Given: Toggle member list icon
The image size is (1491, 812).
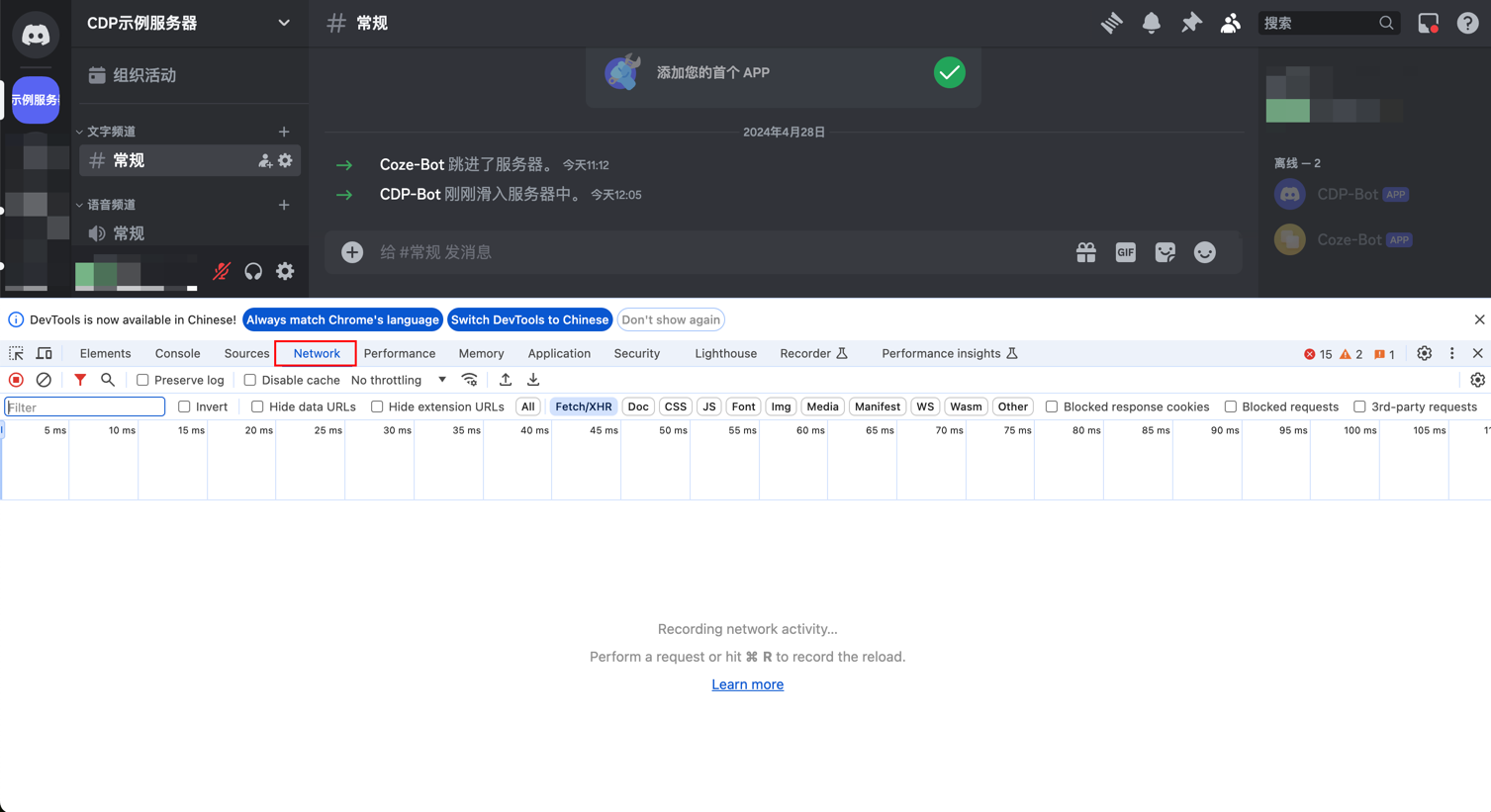Looking at the screenshot, I should 1231,23.
